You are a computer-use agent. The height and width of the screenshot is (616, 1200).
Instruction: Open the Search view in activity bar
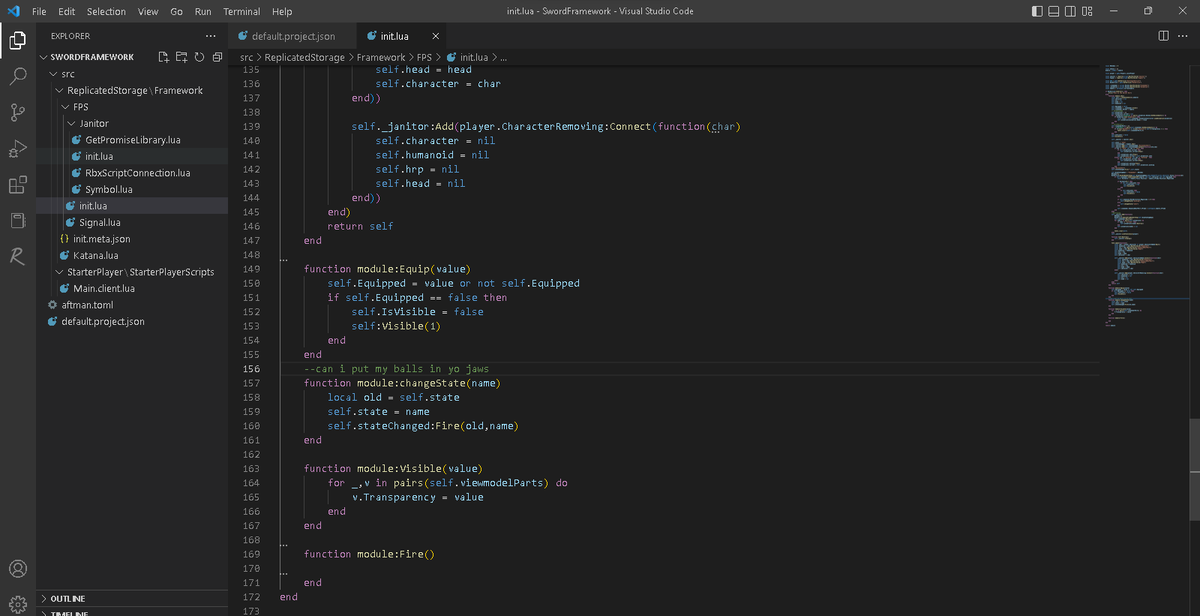pyautogui.click(x=18, y=76)
